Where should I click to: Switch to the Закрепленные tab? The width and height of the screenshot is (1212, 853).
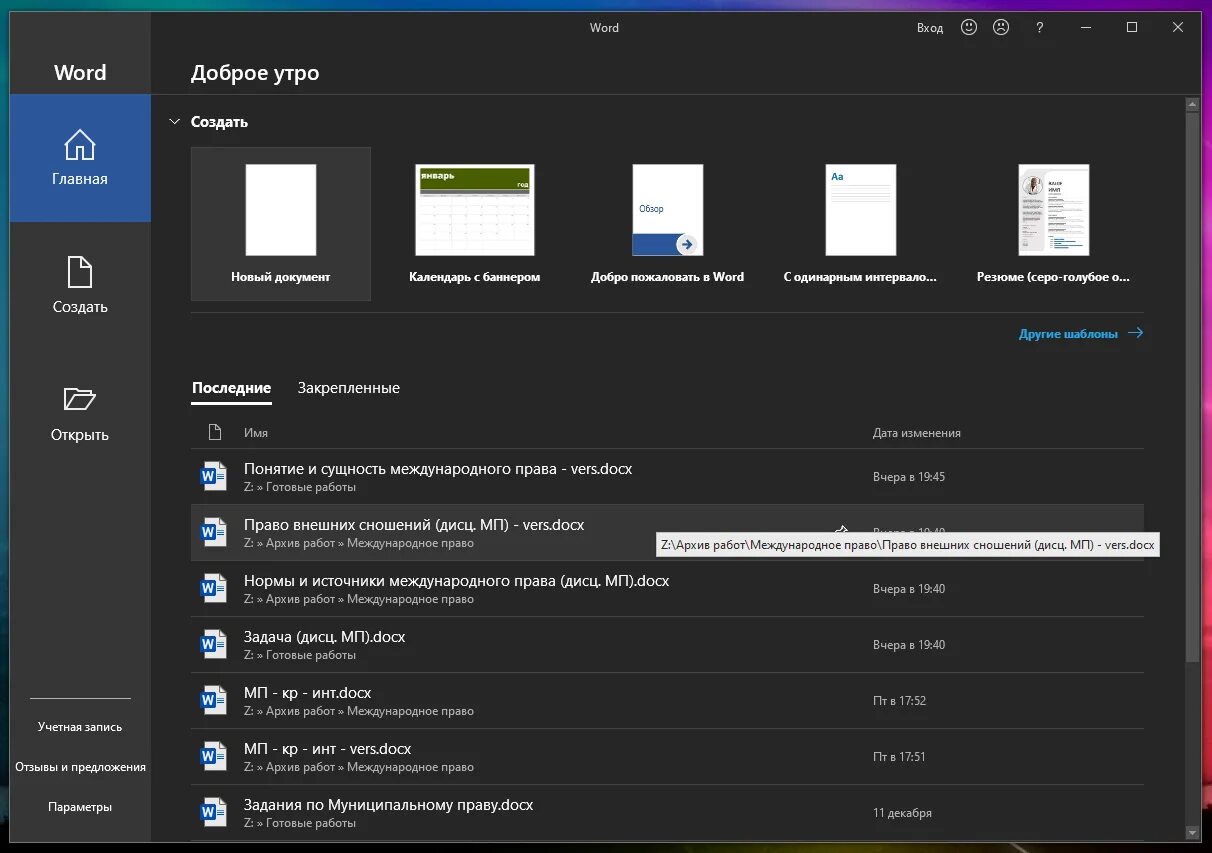(x=348, y=388)
